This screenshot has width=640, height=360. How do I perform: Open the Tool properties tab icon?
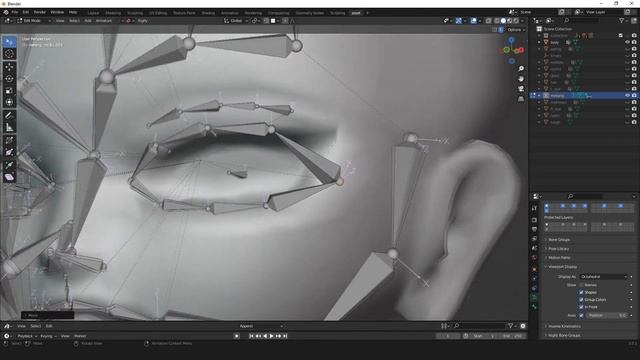click(534, 208)
